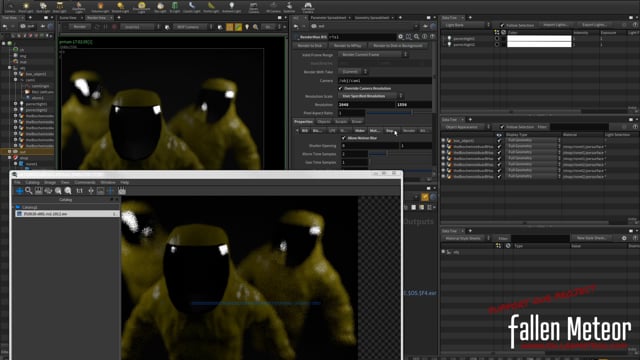
Task: Select the Gamepad Camera shelf tool
Action: click(308, 7)
